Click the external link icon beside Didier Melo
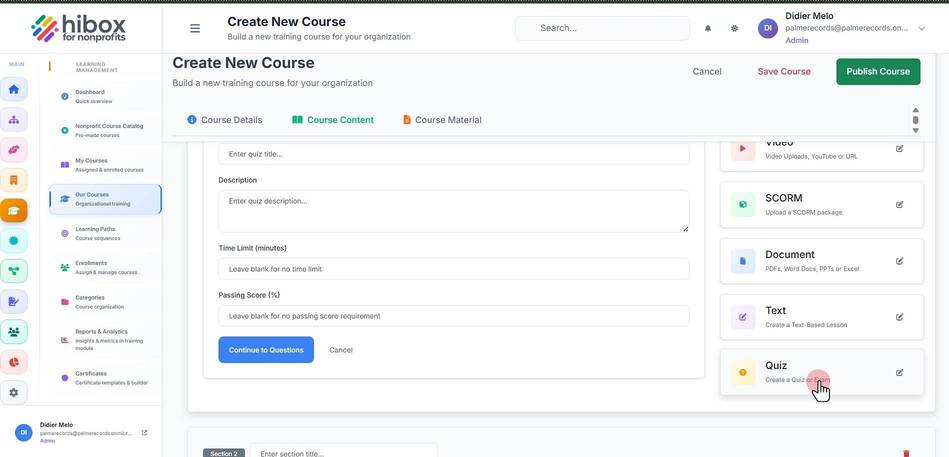Viewport: 949px width, 457px height. (144, 433)
